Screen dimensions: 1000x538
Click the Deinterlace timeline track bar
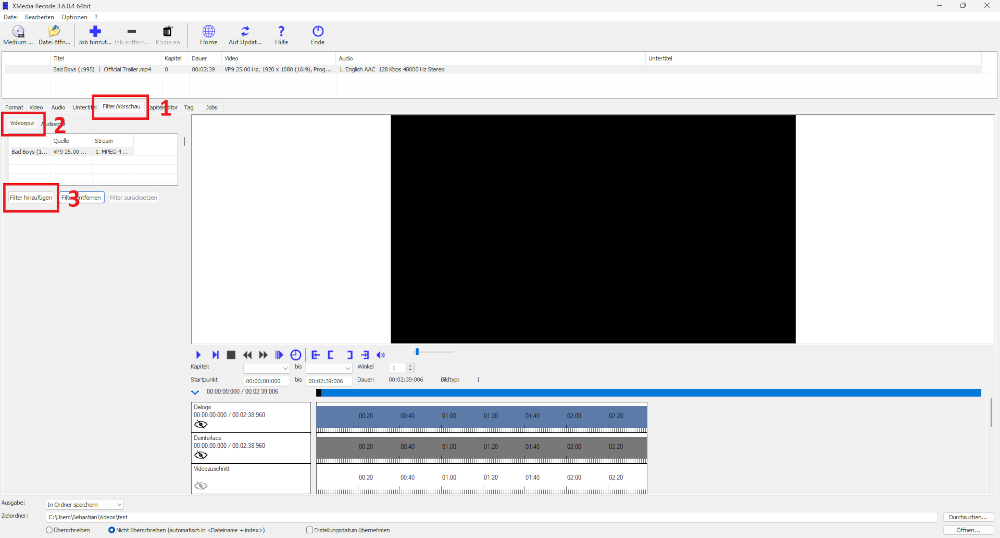pos(482,448)
